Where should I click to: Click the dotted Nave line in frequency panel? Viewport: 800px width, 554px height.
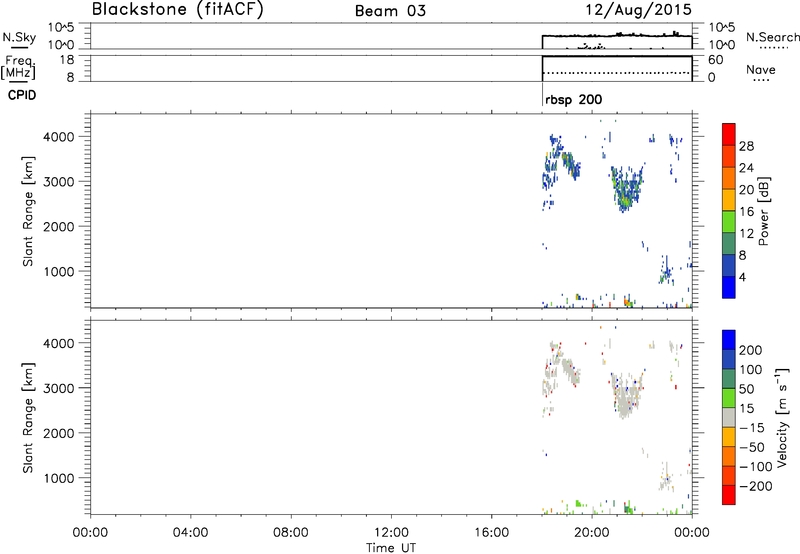pyautogui.click(x=616, y=73)
